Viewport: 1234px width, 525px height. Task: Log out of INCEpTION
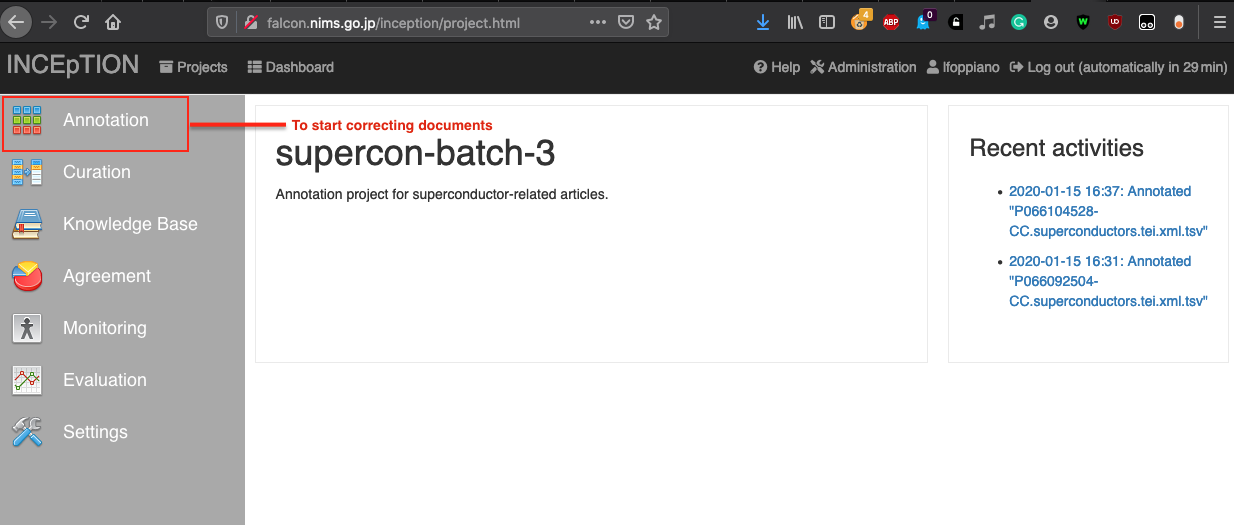coord(1118,67)
